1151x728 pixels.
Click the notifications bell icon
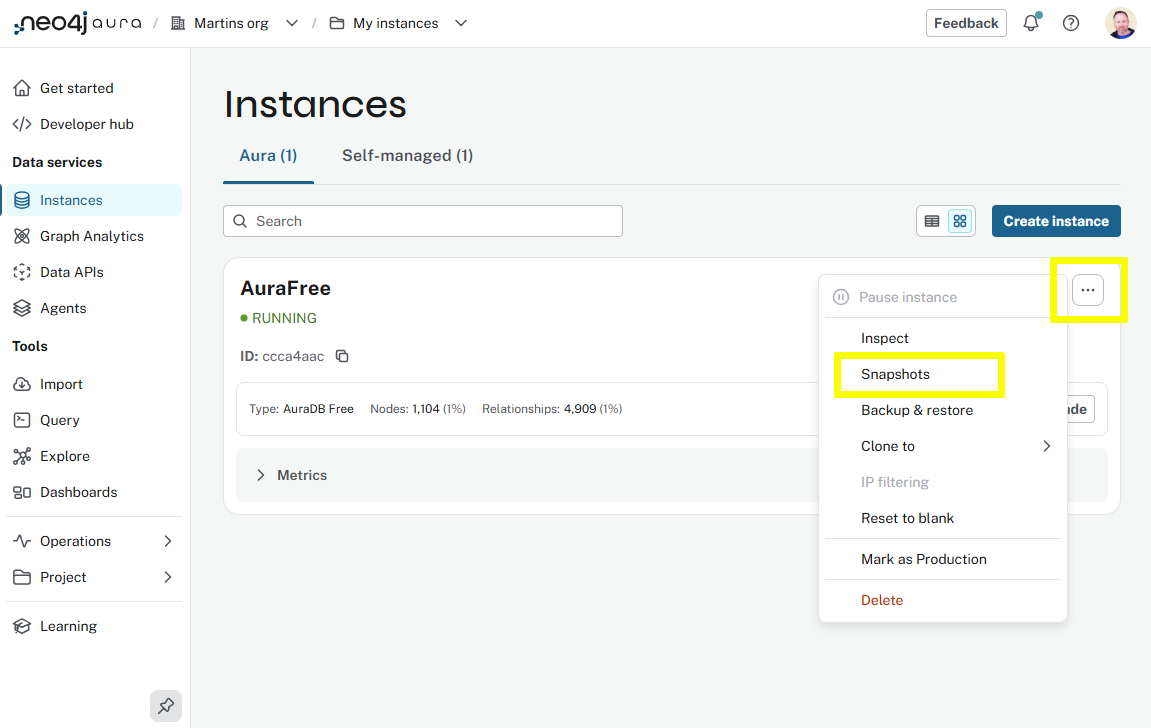pyautogui.click(x=1031, y=23)
